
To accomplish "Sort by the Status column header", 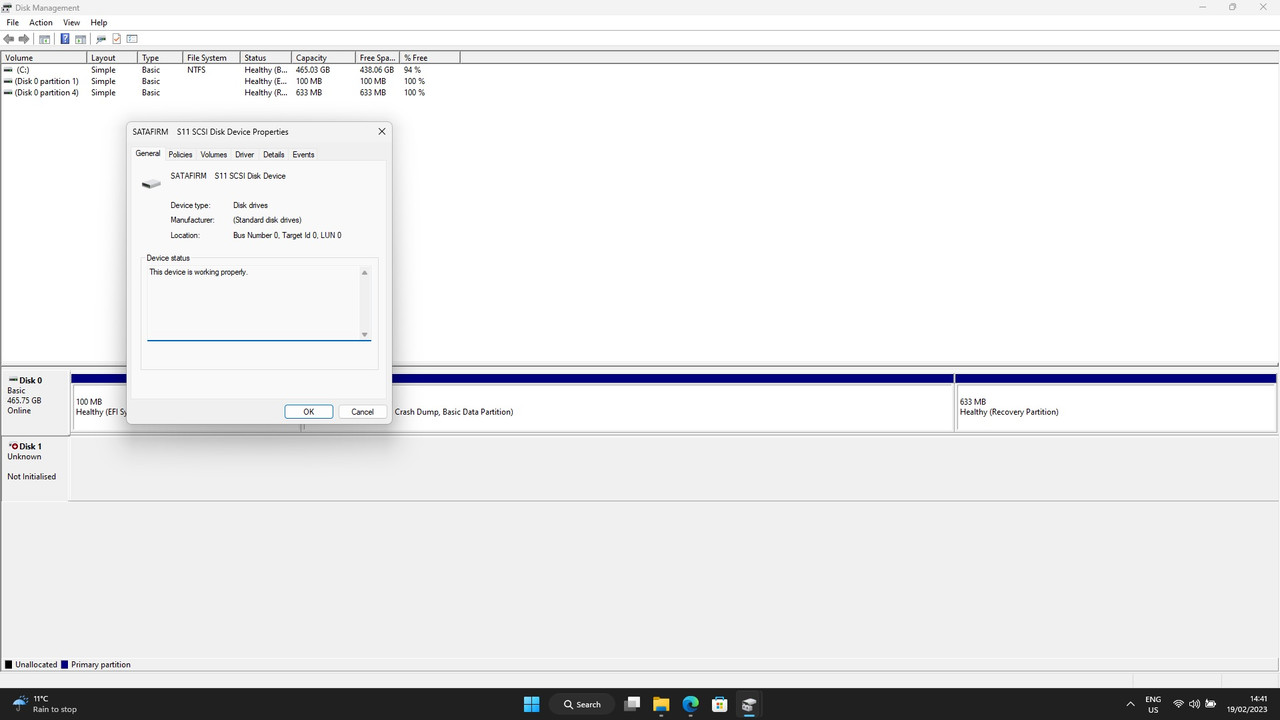I will 266,58.
